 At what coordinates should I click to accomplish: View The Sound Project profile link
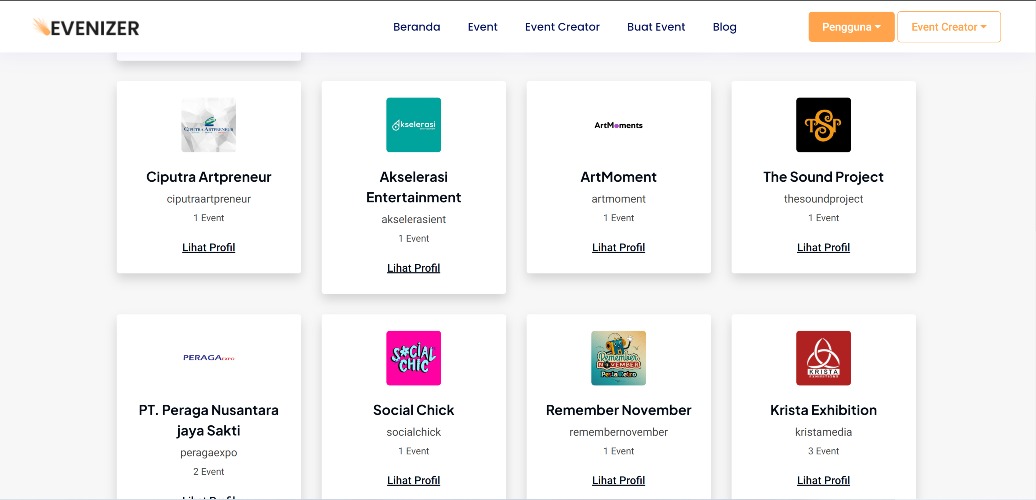tap(823, 248)
